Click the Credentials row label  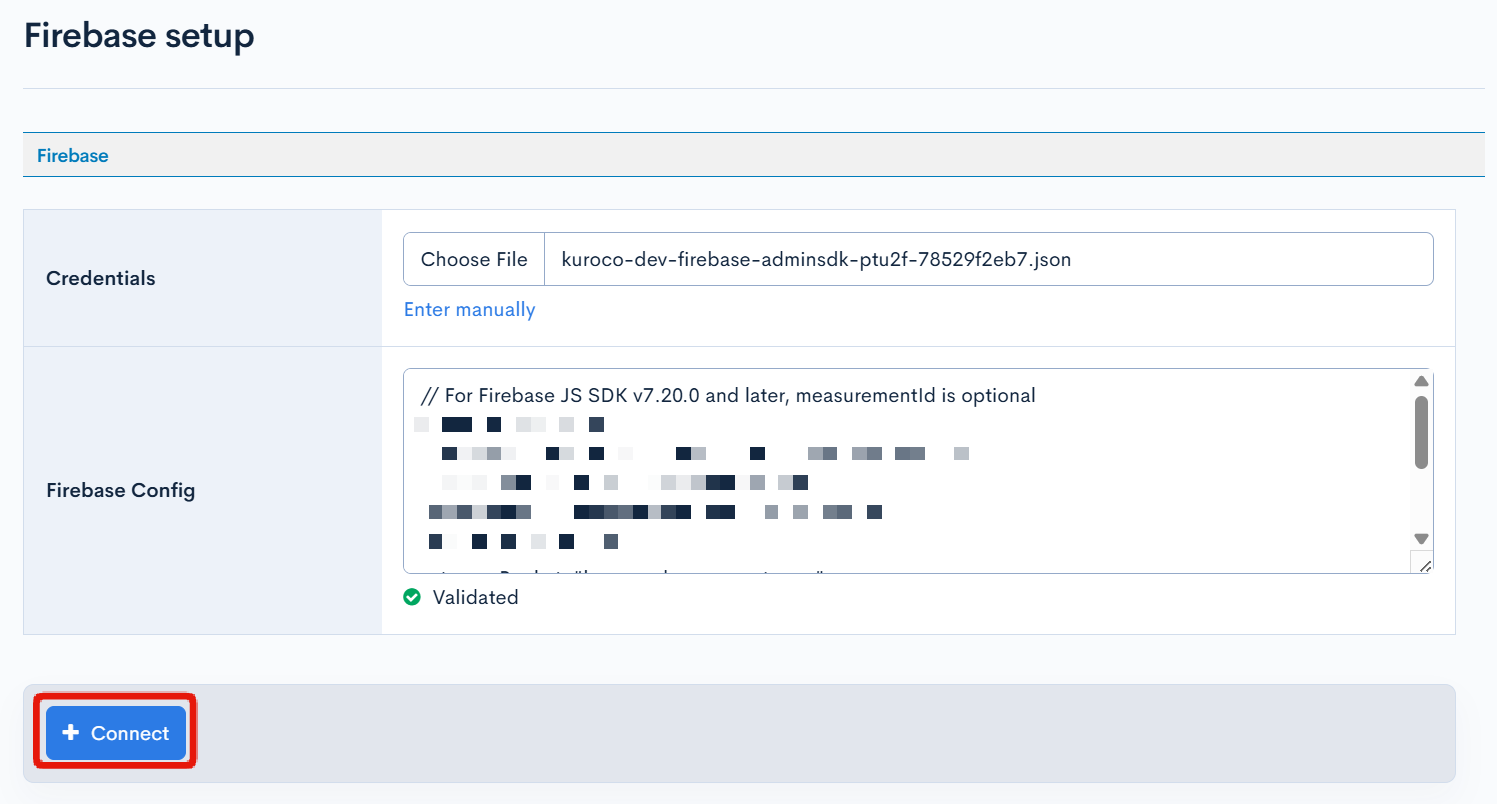pos(101,278)
